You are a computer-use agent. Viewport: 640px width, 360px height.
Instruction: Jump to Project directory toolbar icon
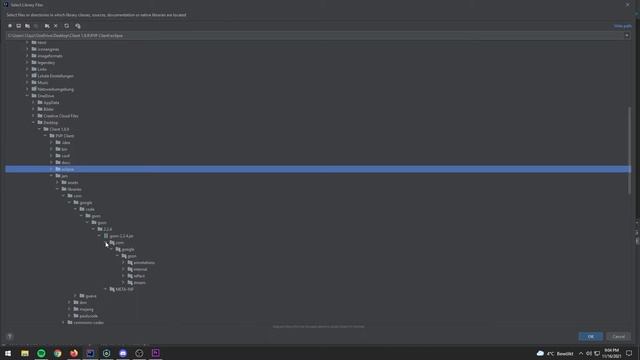coord(27,26)
